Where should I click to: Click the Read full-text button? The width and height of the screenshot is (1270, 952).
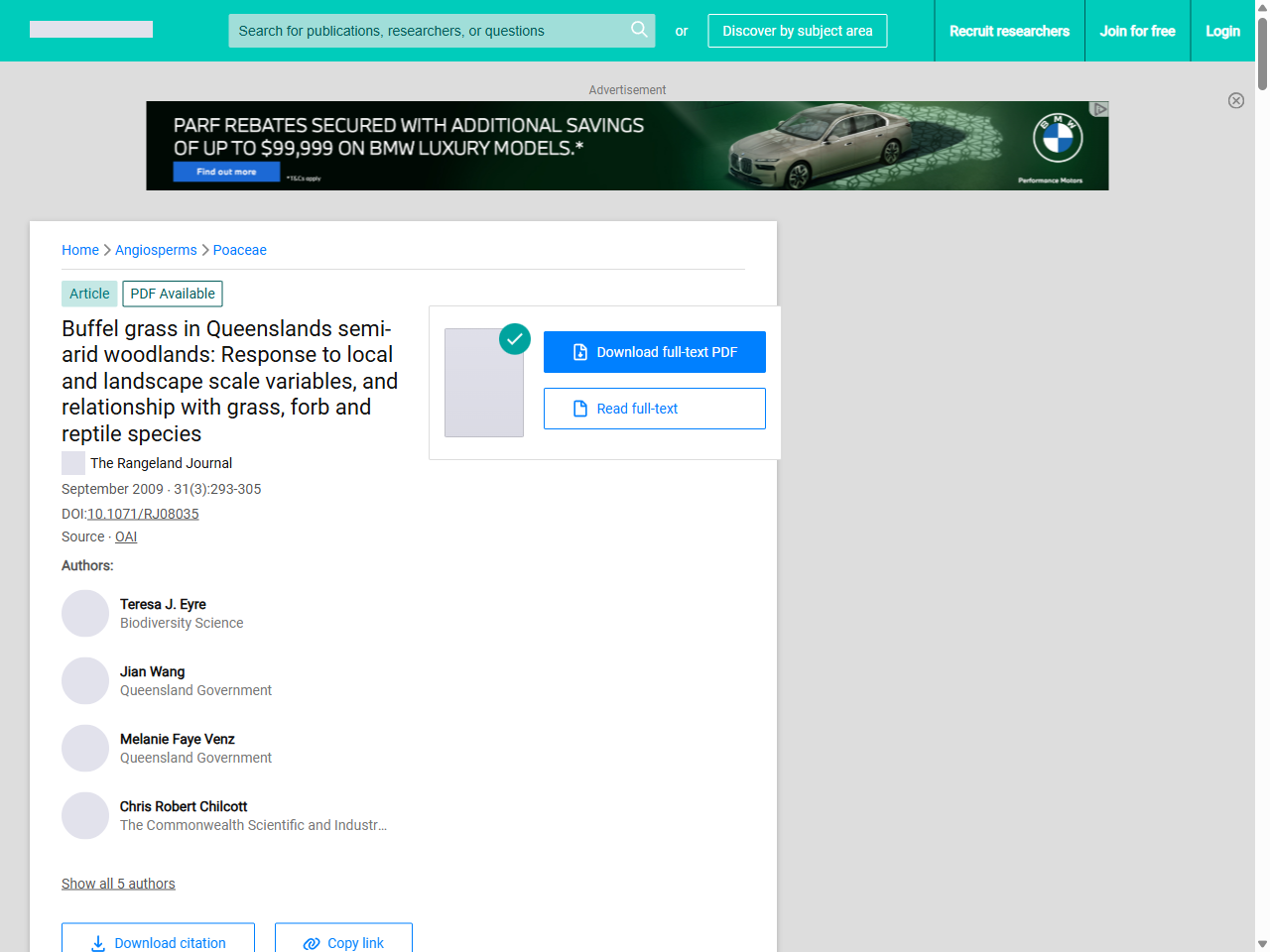coord(654,409)
